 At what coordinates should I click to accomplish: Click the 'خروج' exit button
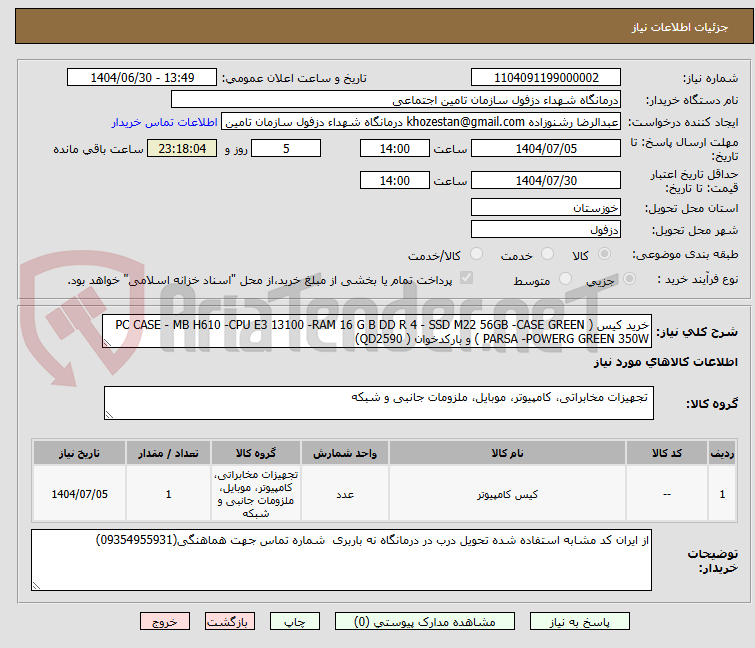coord(165,621)
